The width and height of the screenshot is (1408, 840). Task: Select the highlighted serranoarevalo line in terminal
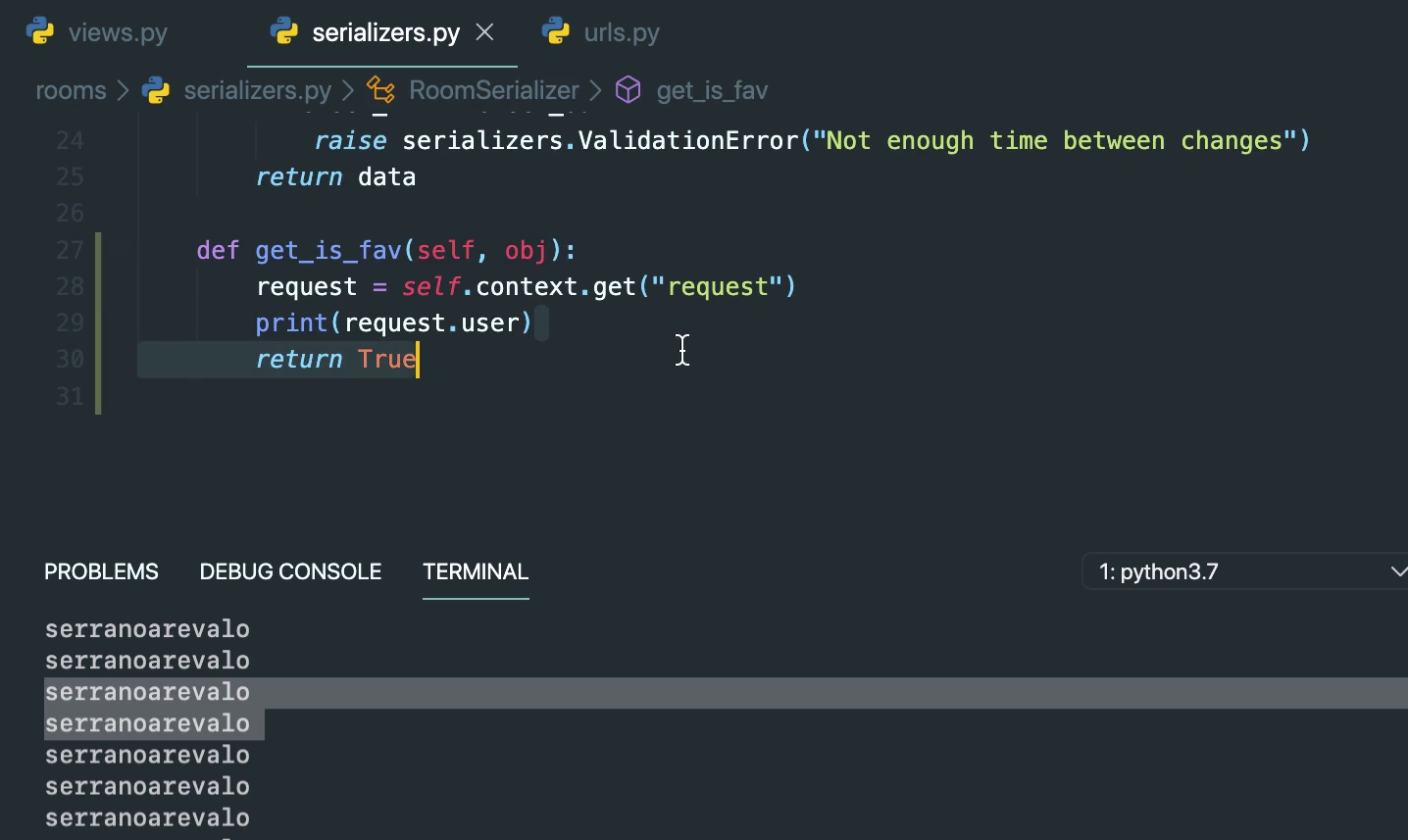pos(147,692)
